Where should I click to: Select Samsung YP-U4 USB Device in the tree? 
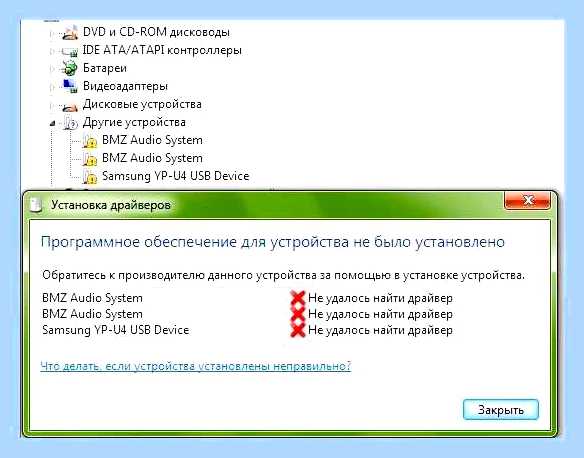click(x=175, y=176)
